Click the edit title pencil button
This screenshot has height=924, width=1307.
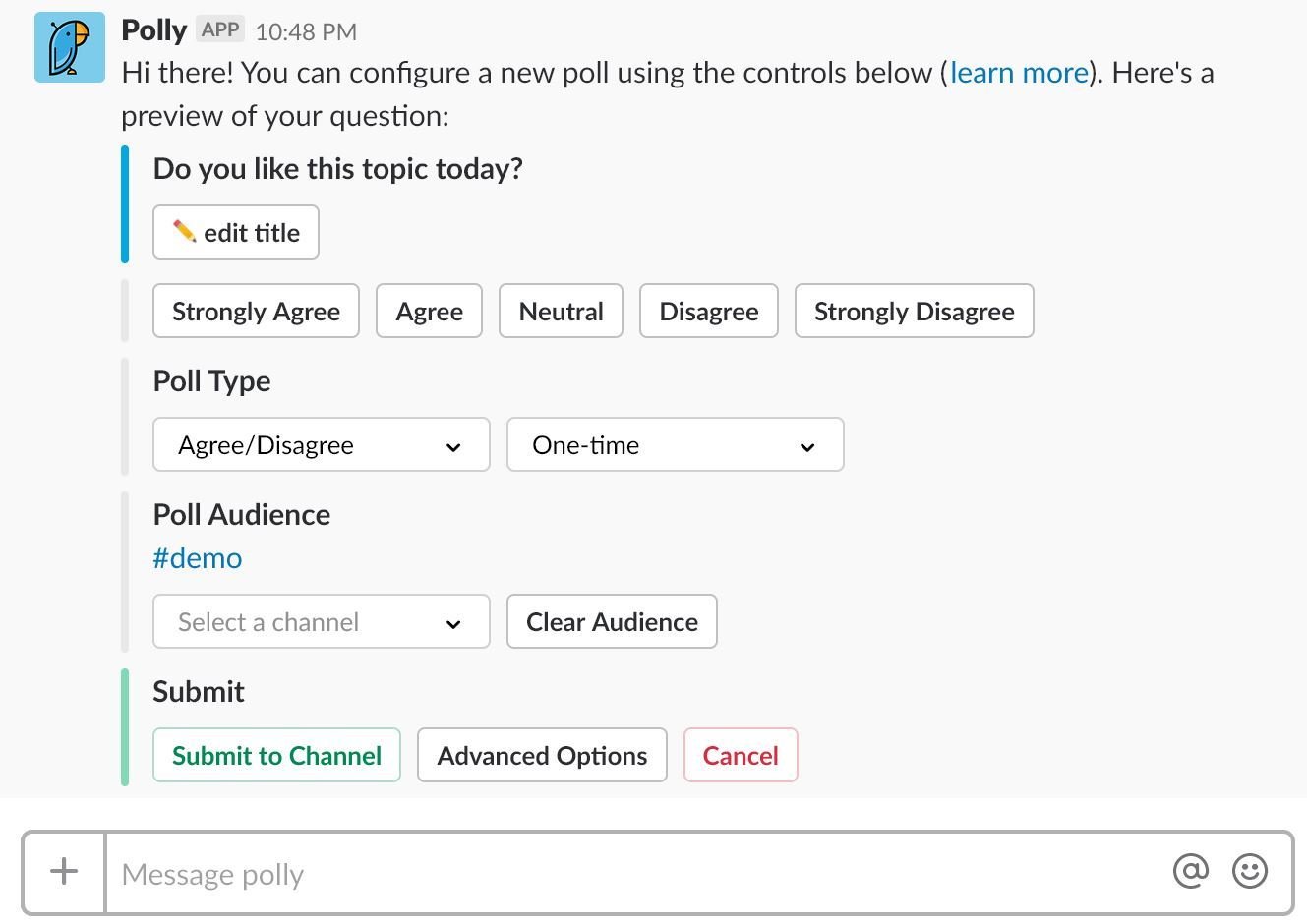pos(236,233)
